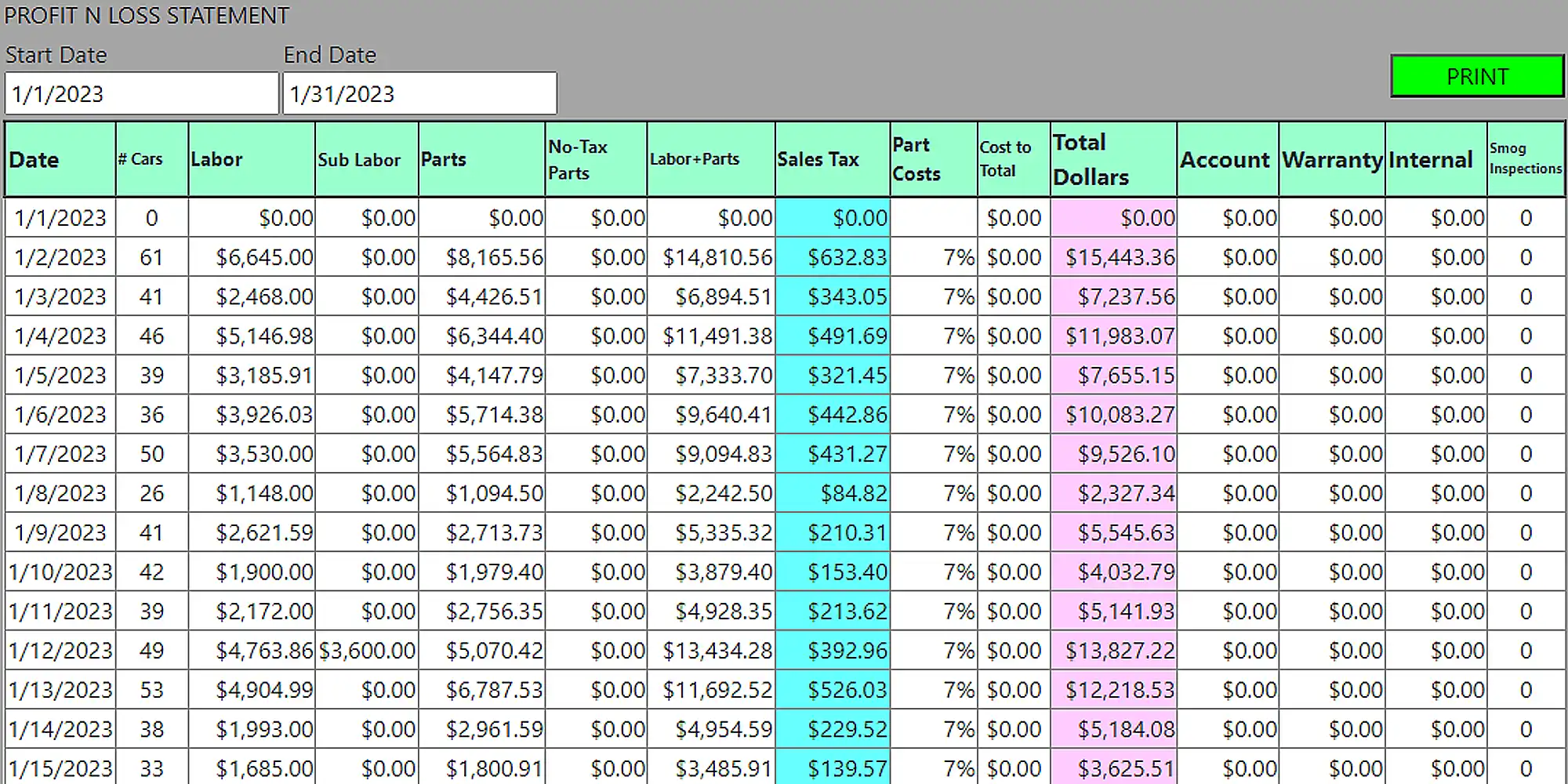1568x784 pixels.
Task: Click the Cost to Total column header
Action: [1014, 159]
